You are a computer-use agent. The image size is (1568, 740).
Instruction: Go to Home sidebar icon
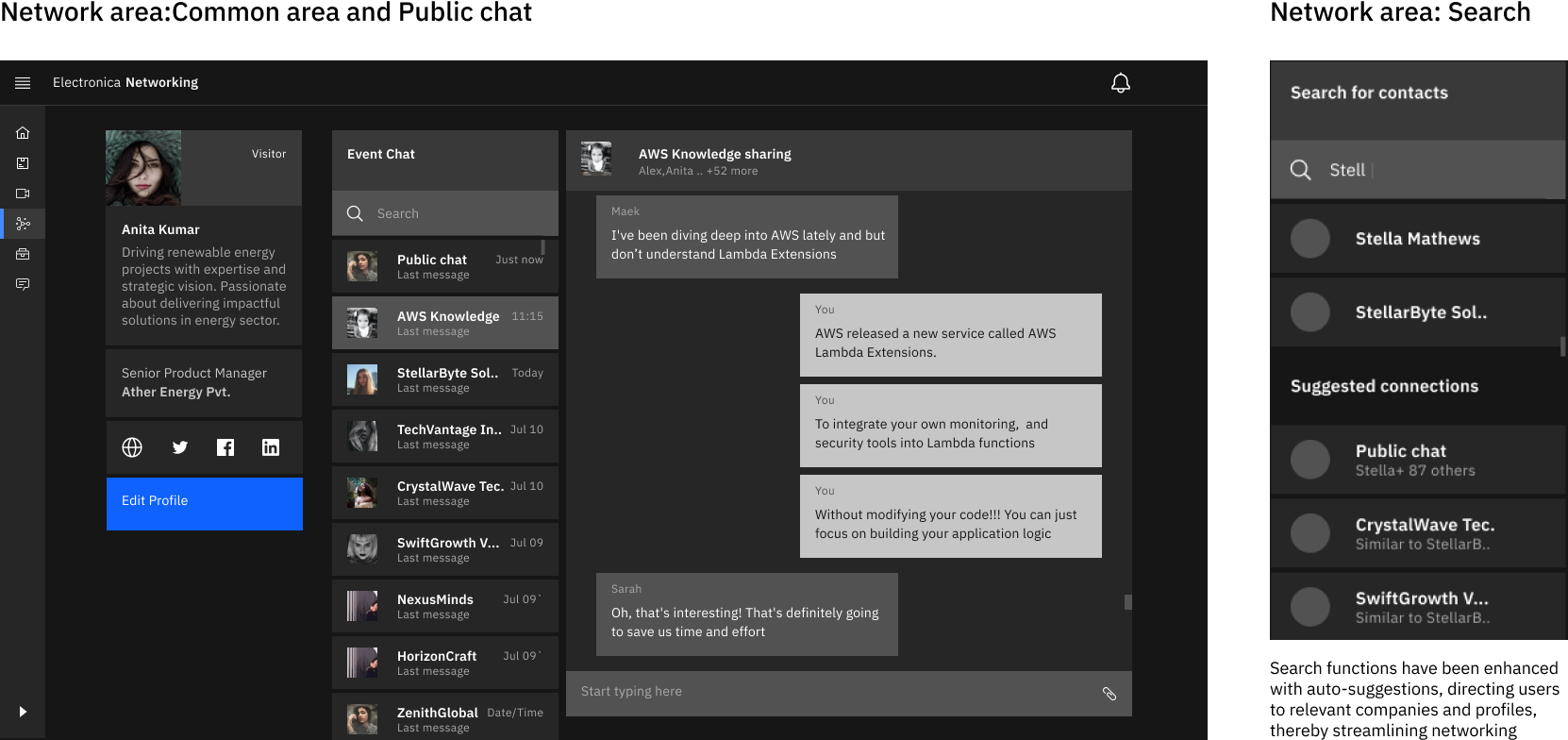pos(23,133)
